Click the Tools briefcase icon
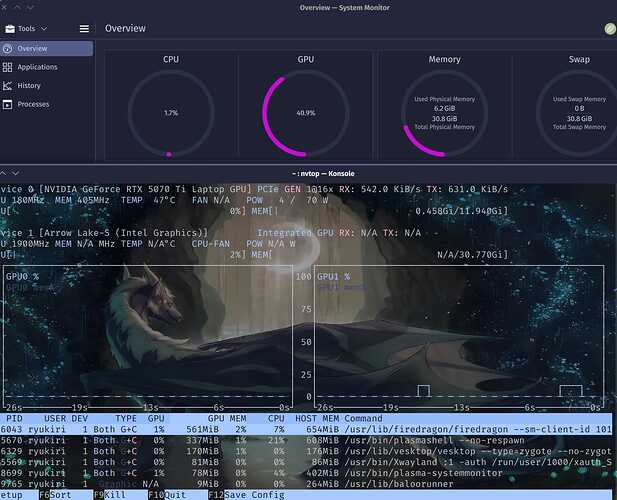 pyautogui.click(x=10, y=29)
